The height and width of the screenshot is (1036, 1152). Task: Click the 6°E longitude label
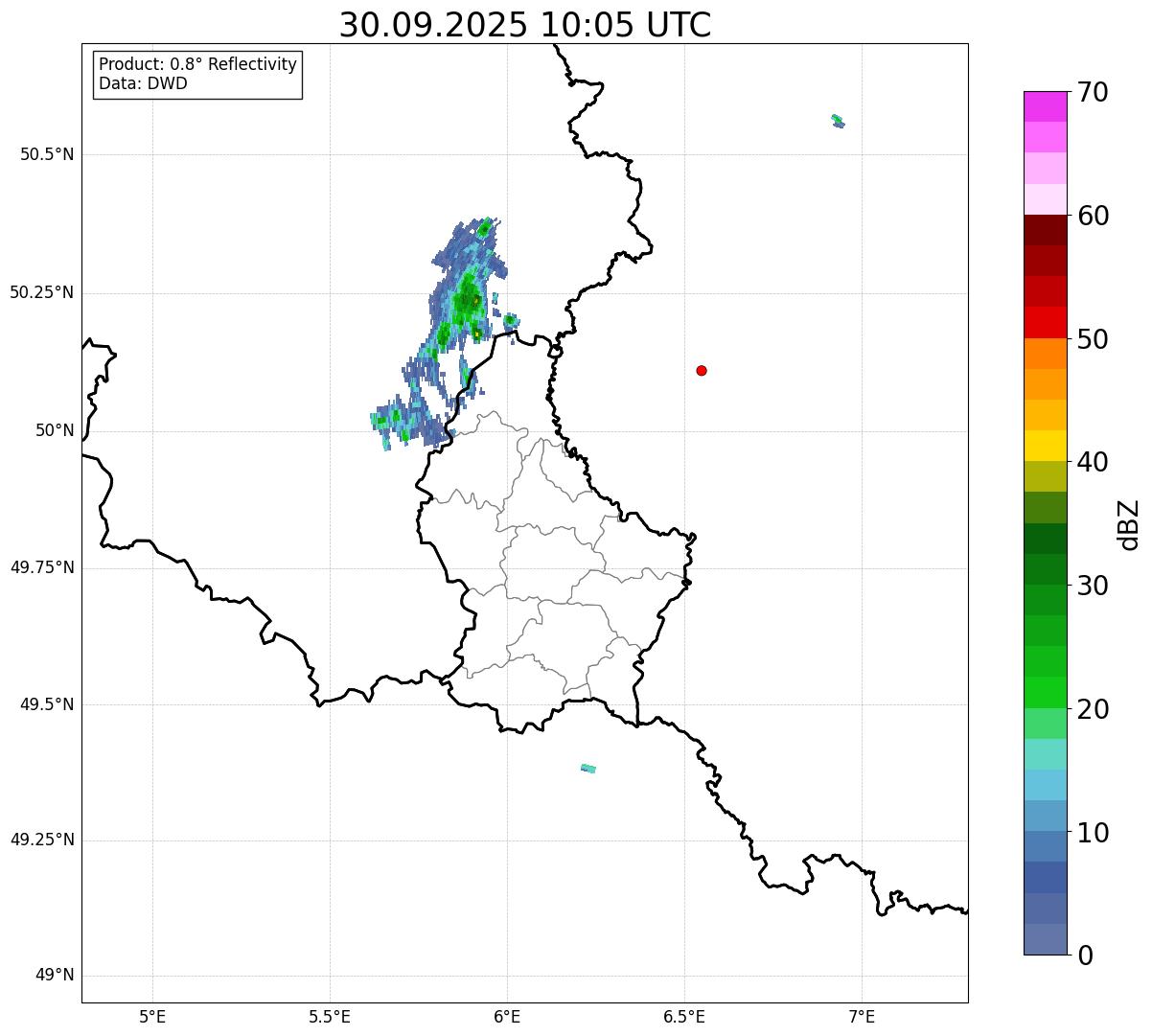click(x=507, y=1016)
